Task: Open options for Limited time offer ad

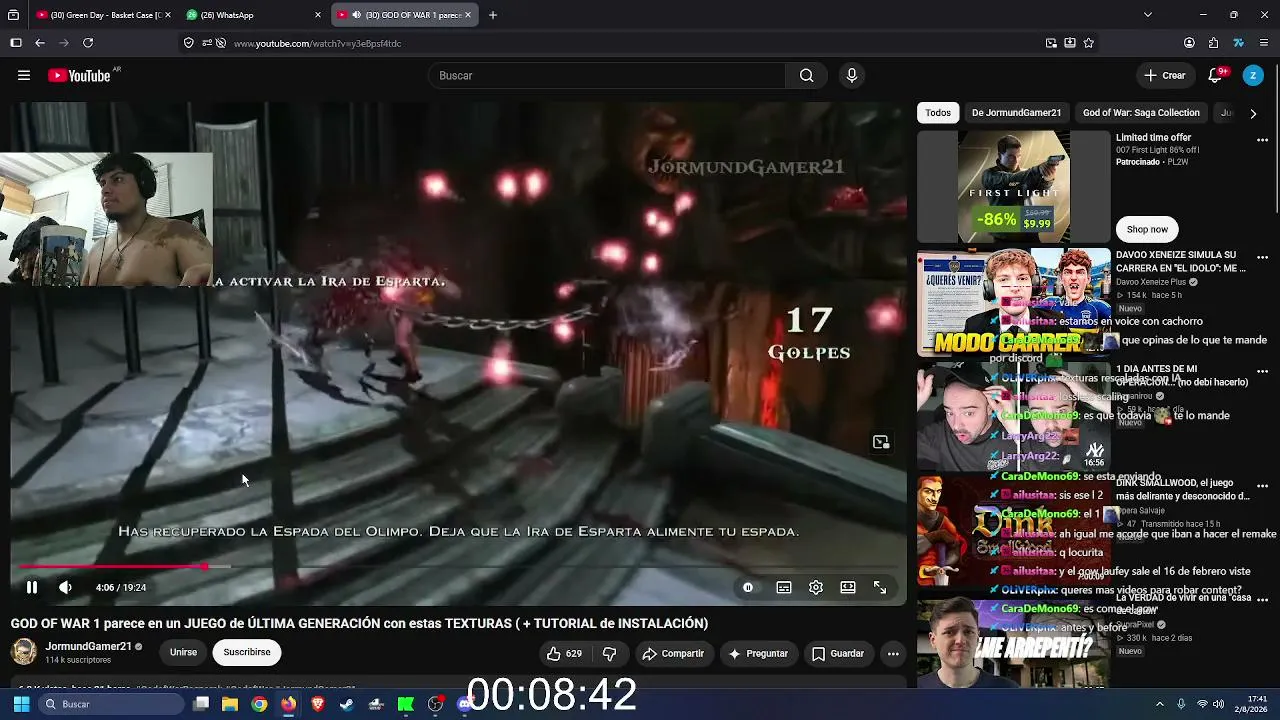Action: [x=1262, y=140]
